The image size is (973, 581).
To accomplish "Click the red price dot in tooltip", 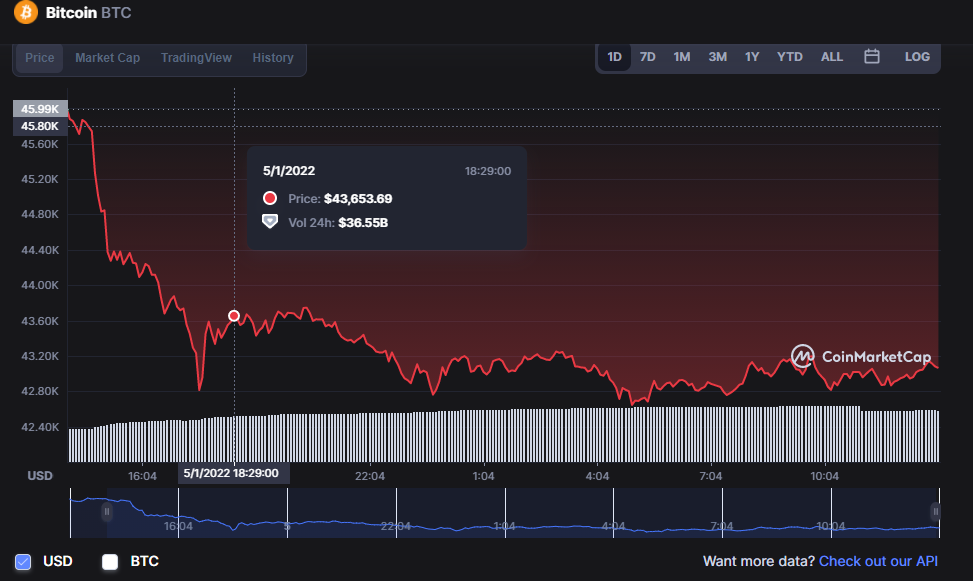I will point(270,198).
